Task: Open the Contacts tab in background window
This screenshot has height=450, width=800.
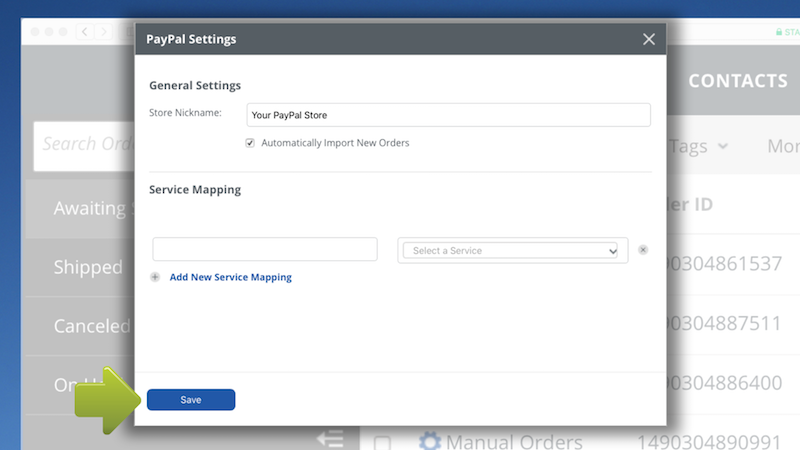Action: coord(738,81)
